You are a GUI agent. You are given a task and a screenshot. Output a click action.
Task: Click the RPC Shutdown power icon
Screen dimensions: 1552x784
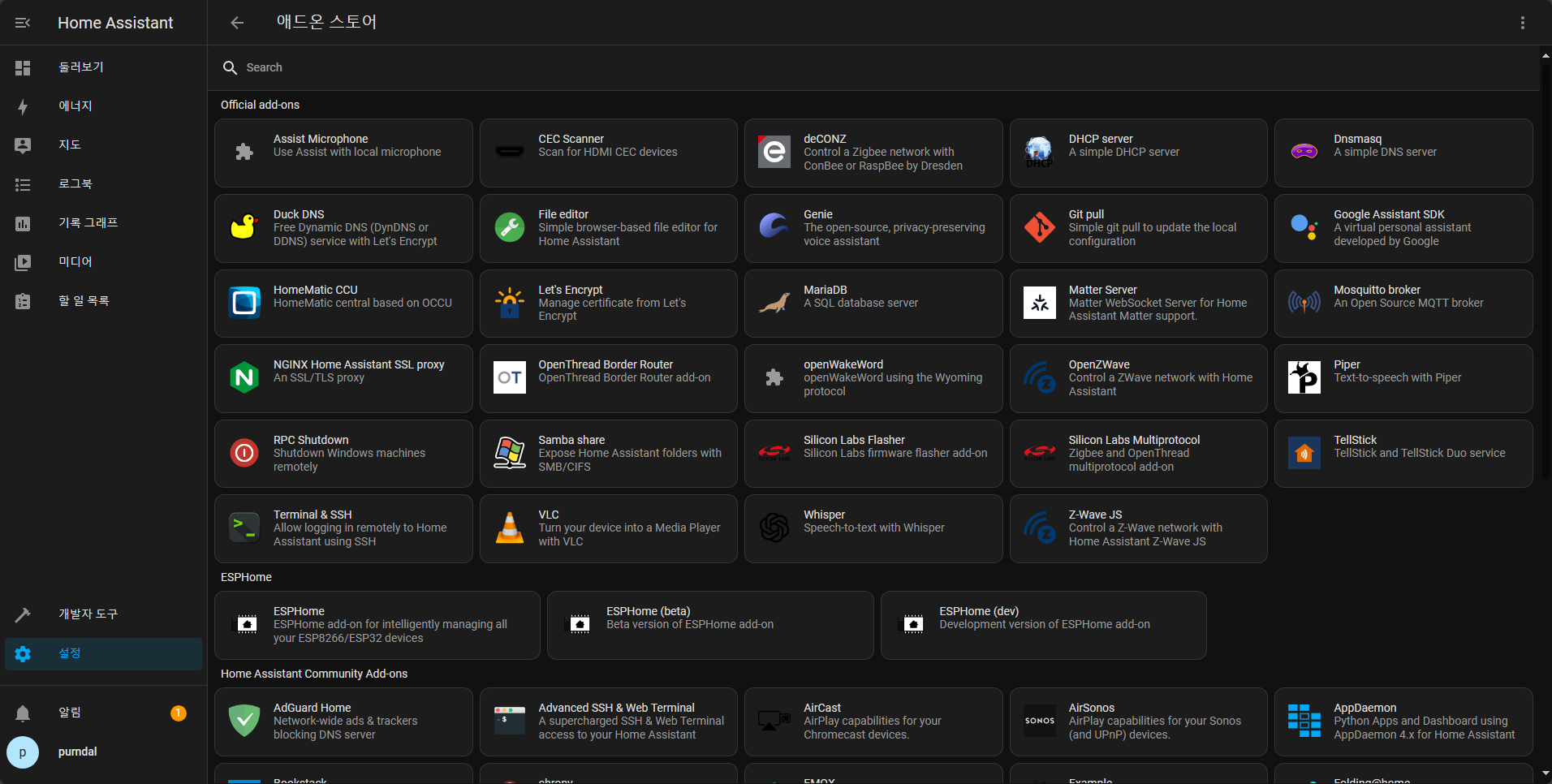[x=244, y=453]
